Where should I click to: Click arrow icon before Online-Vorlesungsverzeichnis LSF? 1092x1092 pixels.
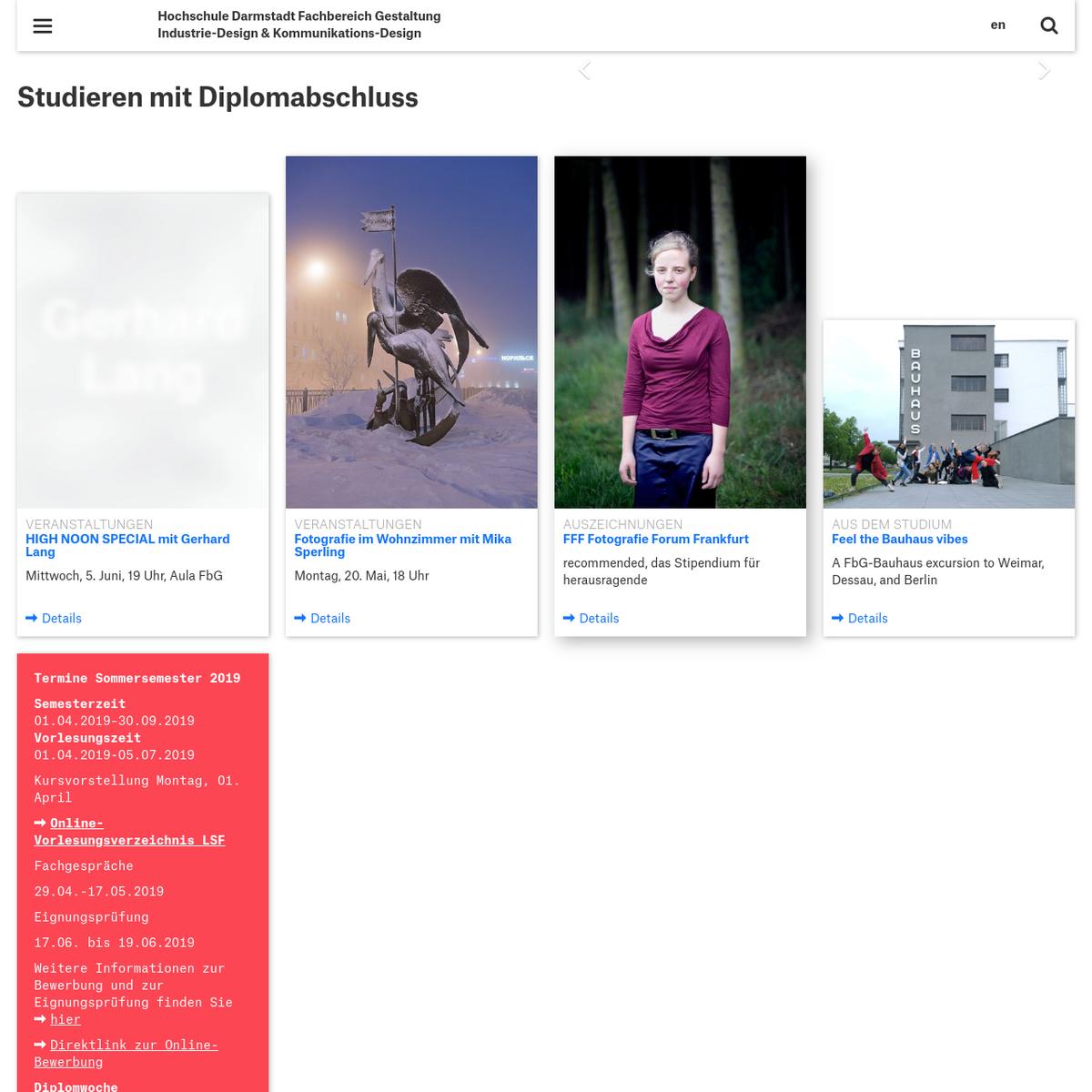click(x=40, y=823)
